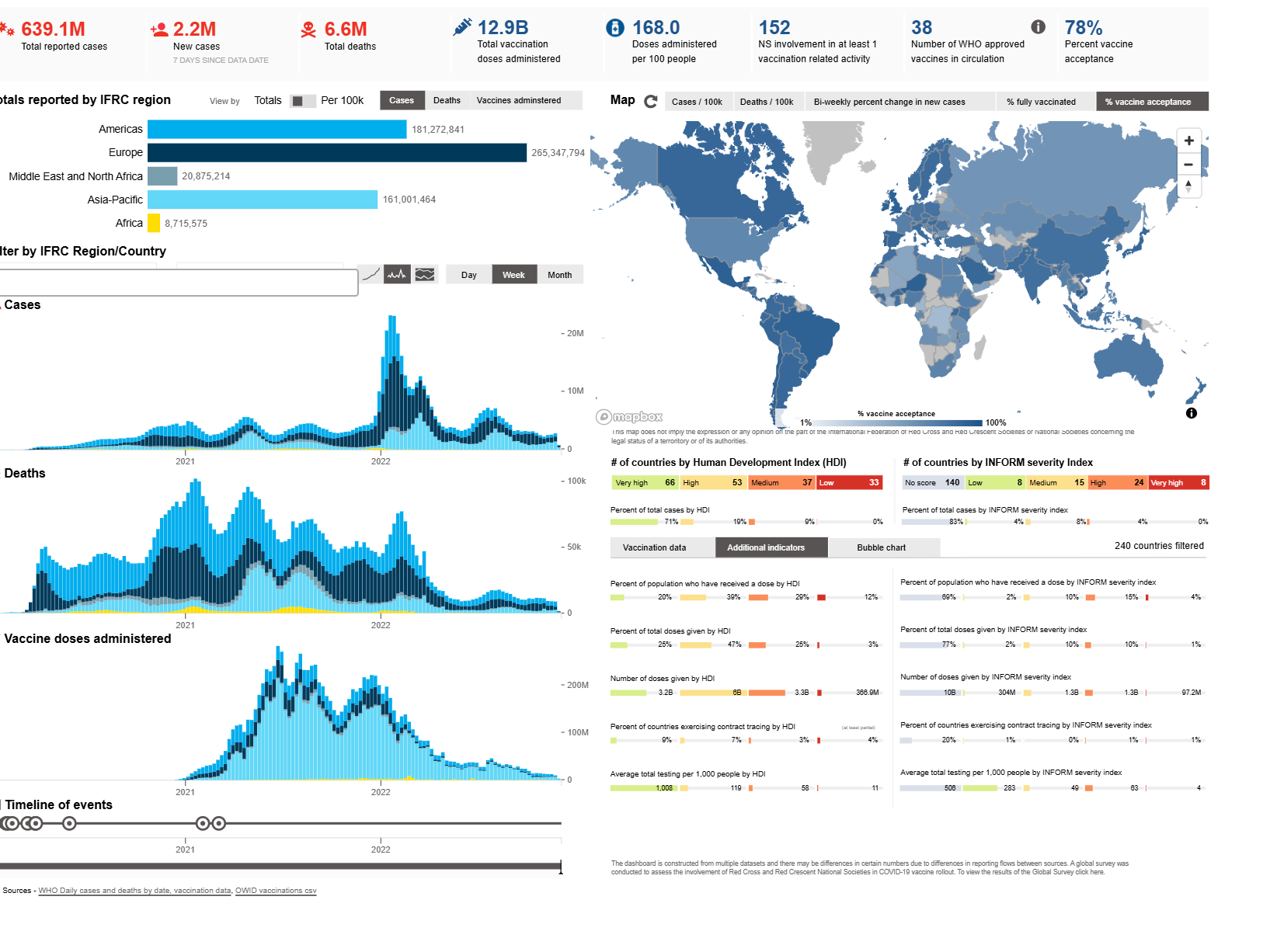Click the WHO approved vaccines info icon

[x=1038, y=27]
